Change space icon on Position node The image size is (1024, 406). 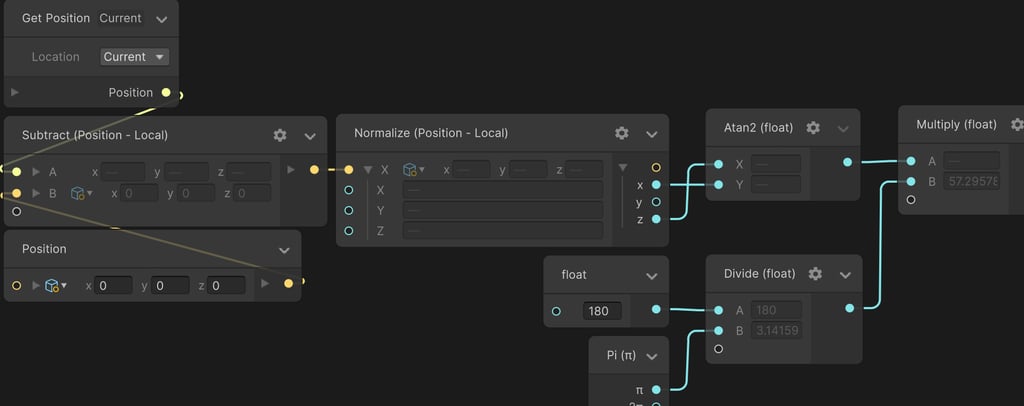point(55,285)
